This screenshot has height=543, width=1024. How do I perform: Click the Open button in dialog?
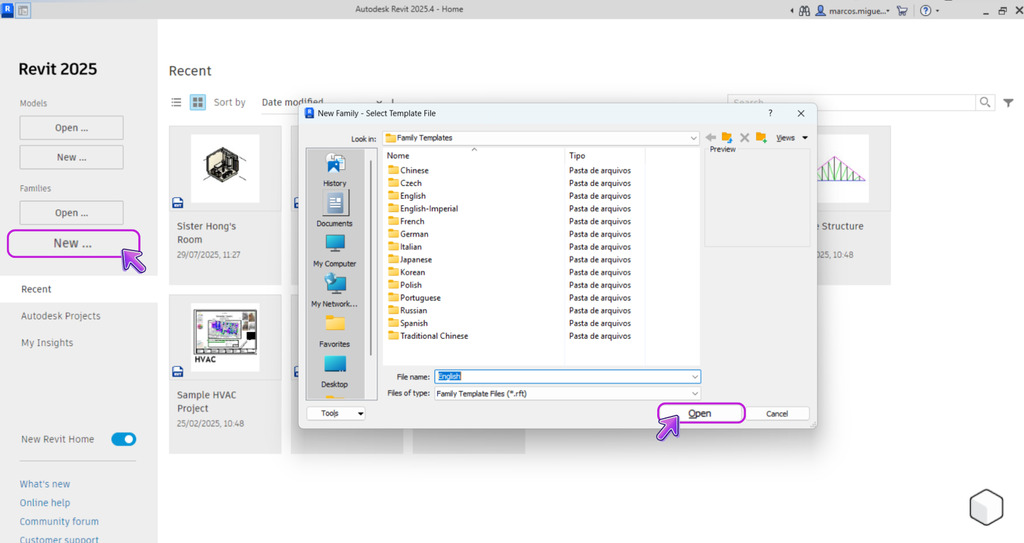coord(701,414)
